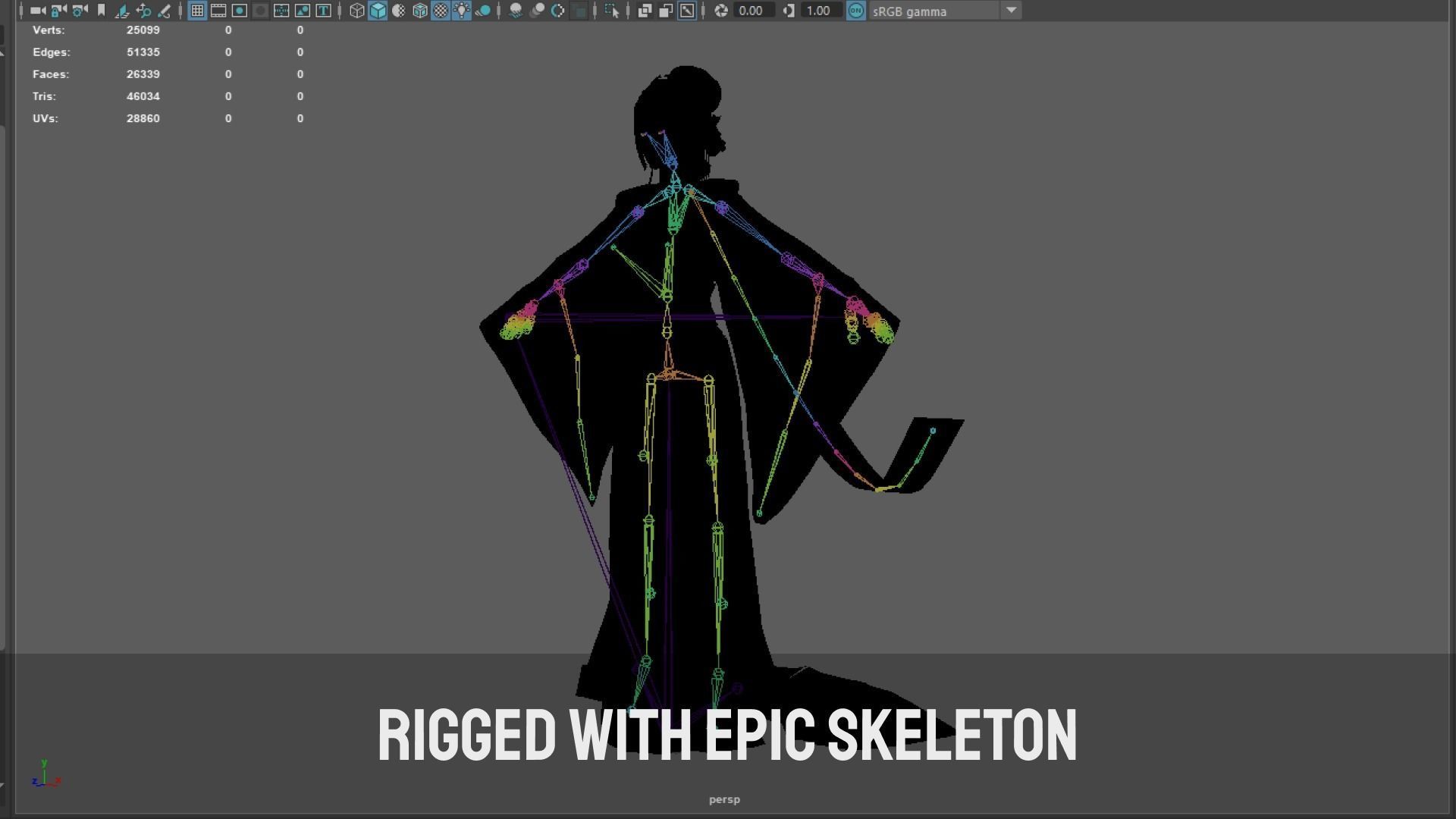This screenshot has height=819, width=1456.
Task: Toggle the Film Gate display
Action: [218, 11]
